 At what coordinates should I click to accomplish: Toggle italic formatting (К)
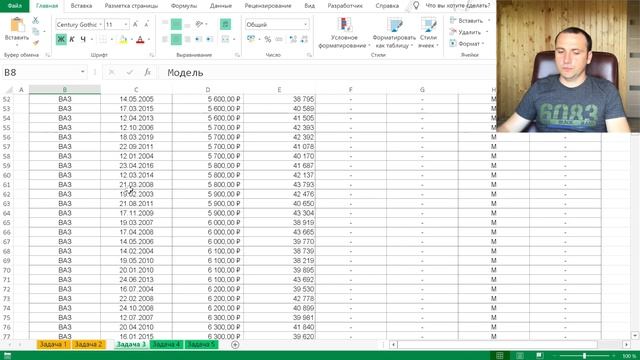point(72,39)
